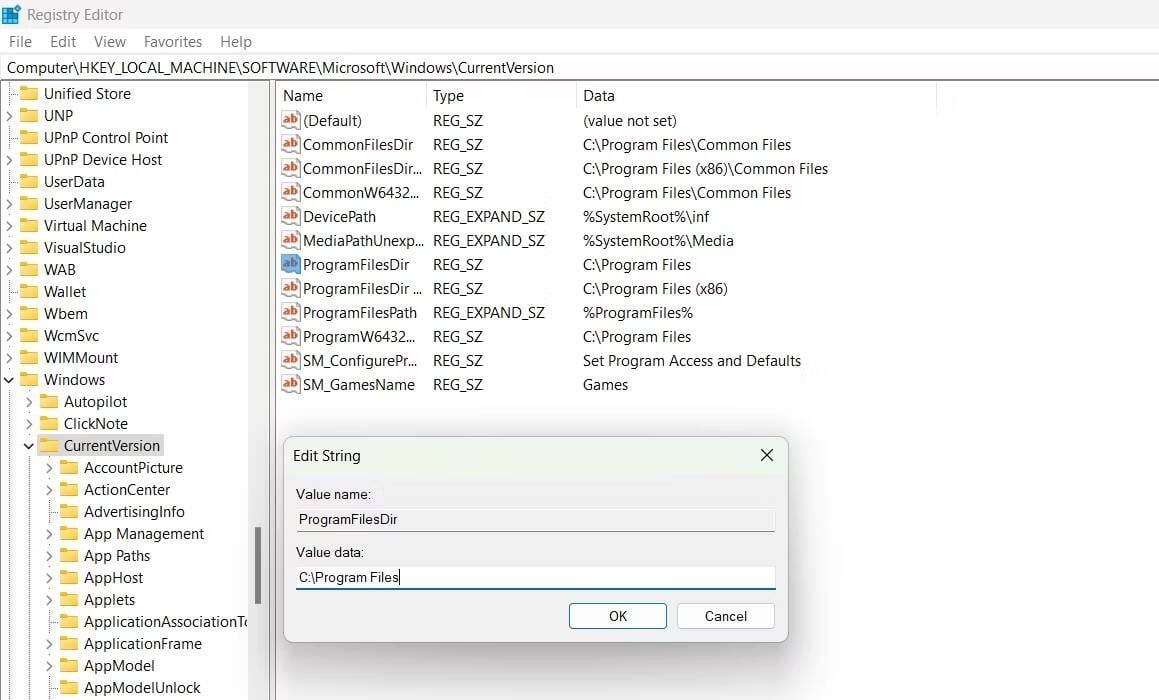1159x700 pixels.
Task: Click the highlighted ab icon for ProgramFilesDir
Action: click(291, 264)
